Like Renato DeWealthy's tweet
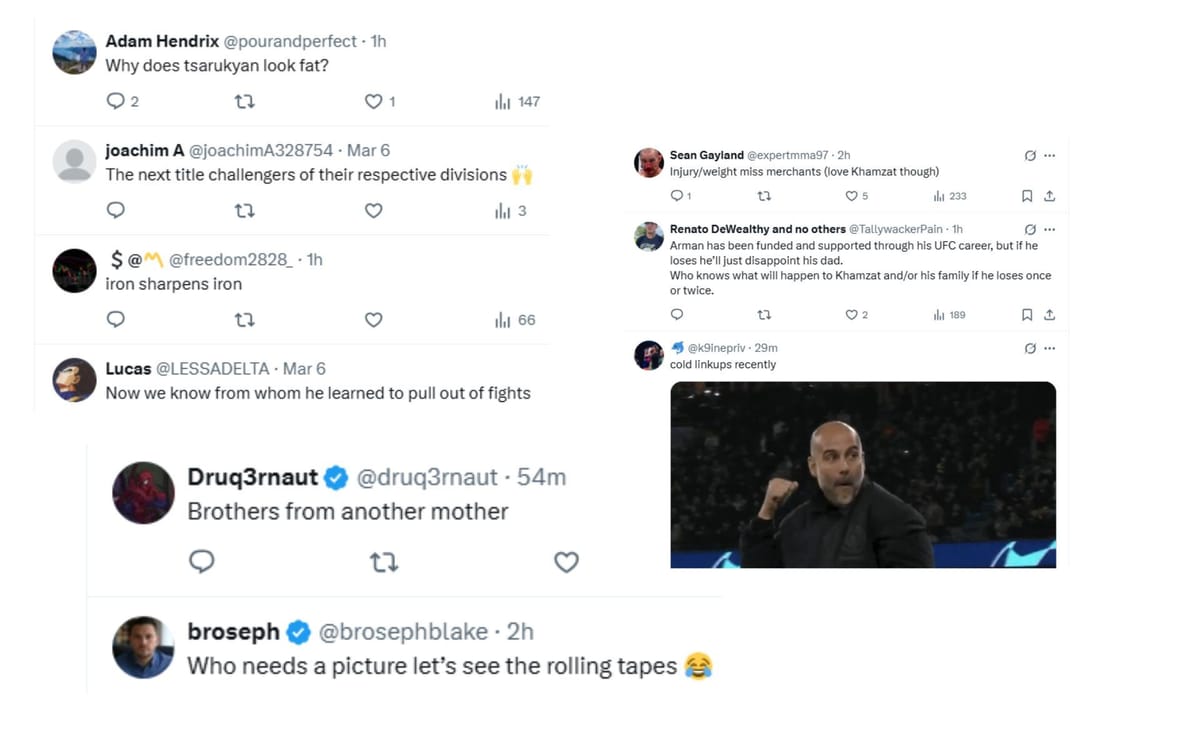This screenshot has height=750, width=1200. (x=854, y=314)
